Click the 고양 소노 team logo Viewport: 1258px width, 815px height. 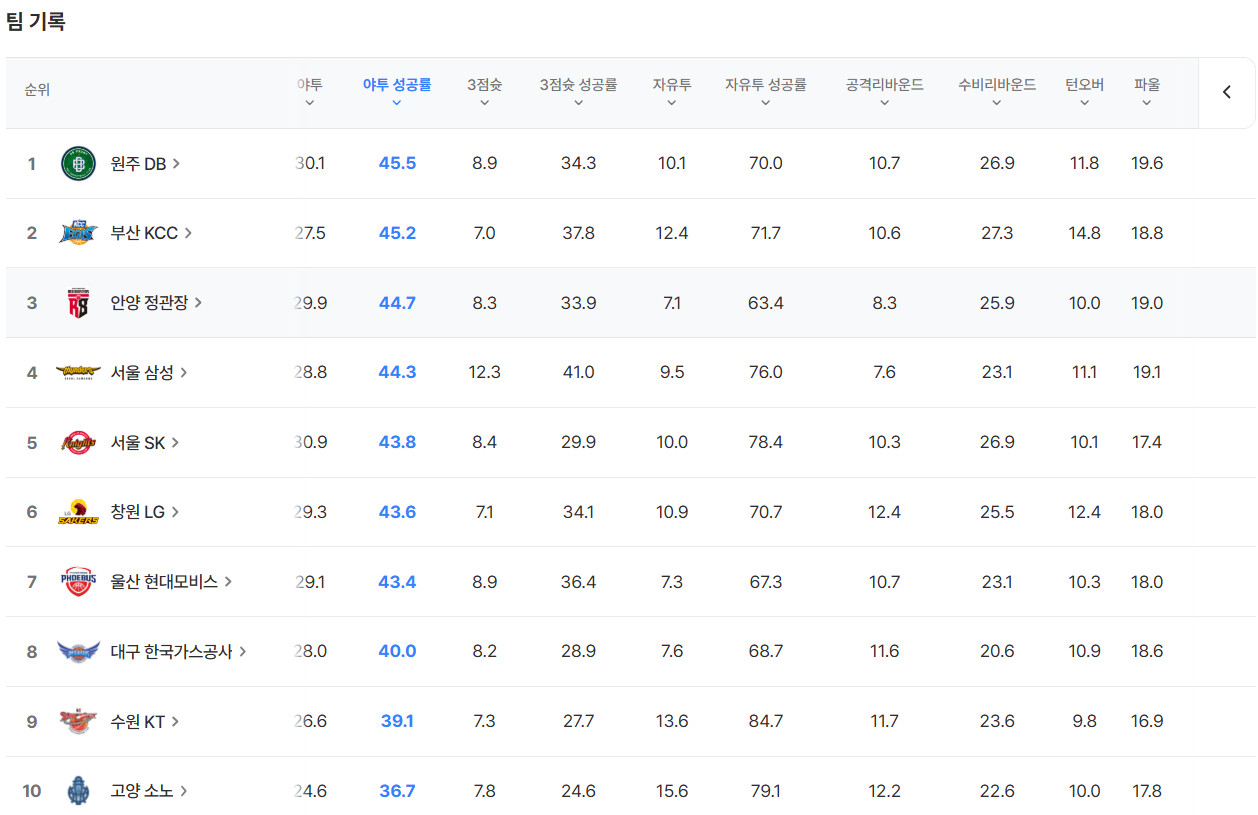[x=78, y=791]
